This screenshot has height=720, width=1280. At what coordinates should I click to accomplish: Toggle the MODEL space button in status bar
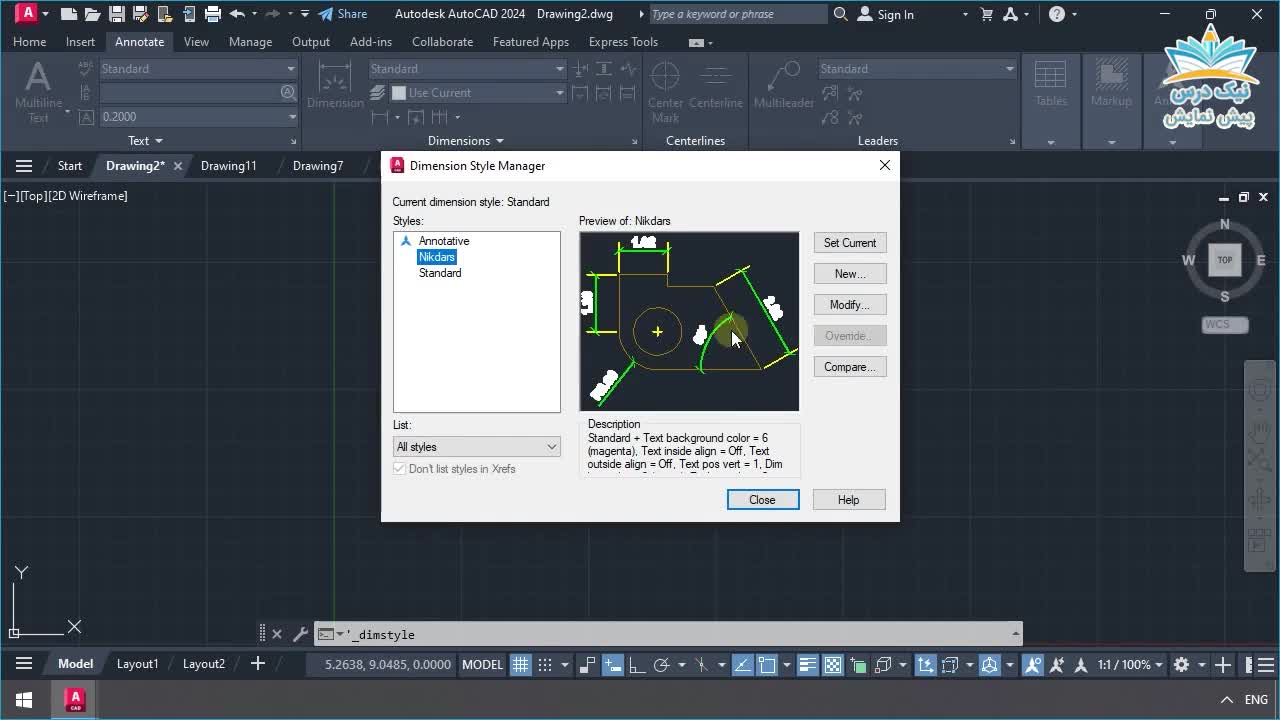pyautogui.click(x=482, y=665)
